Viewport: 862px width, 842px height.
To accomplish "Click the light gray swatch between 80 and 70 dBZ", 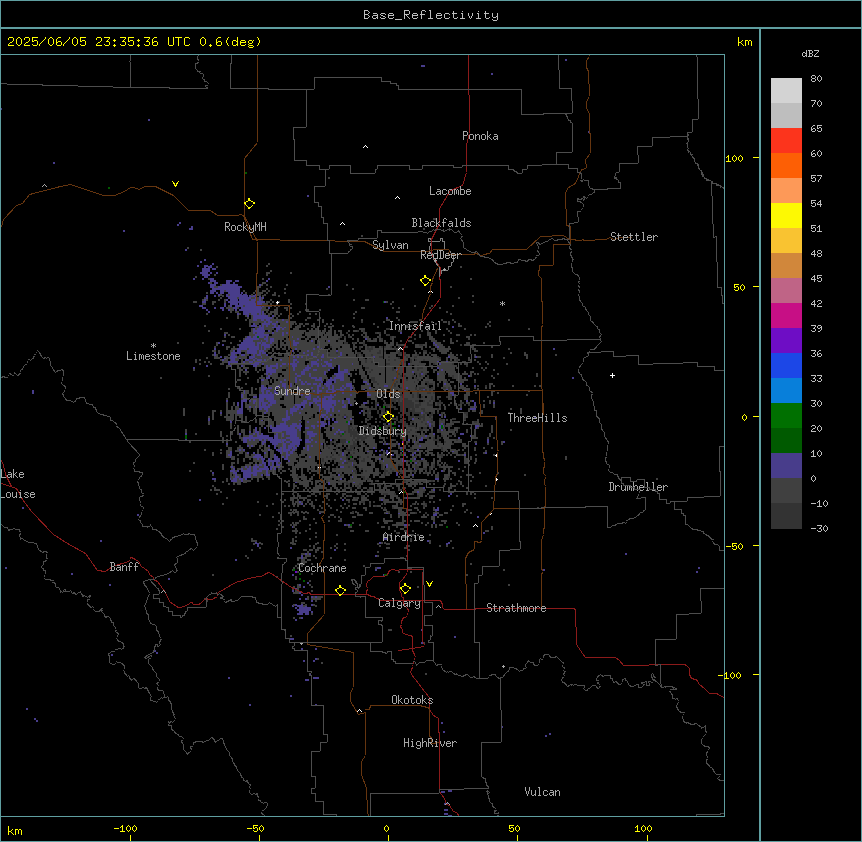I will (x=786, y=91).
